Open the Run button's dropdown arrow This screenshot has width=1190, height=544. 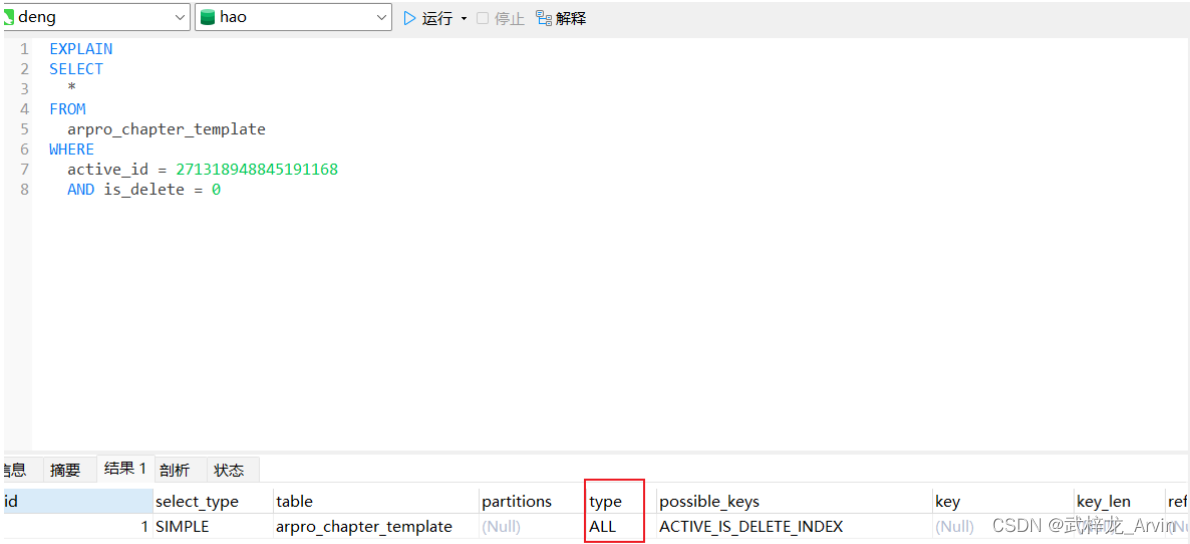pyautogui.click(x=464, y=19)
